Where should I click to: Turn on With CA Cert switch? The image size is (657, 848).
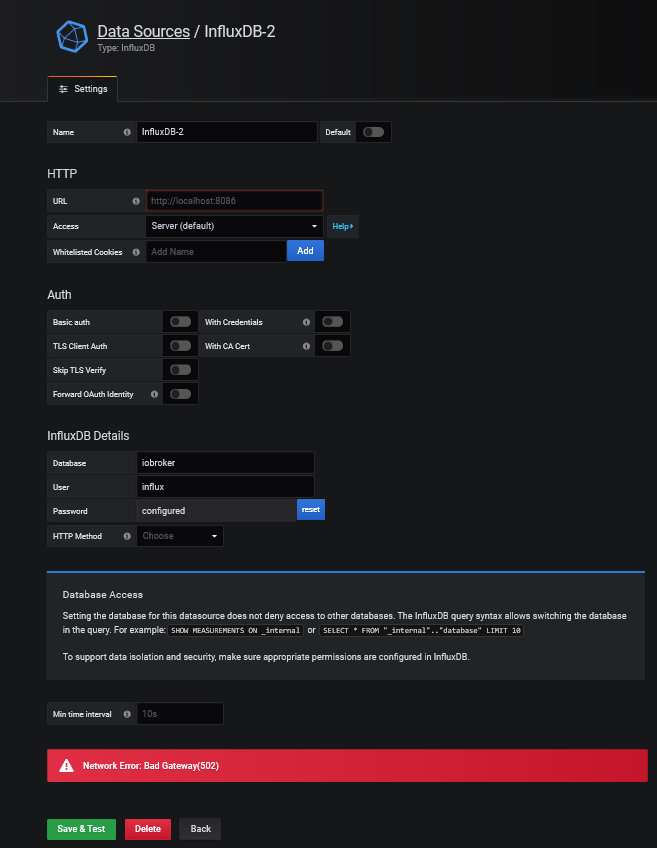333,346
